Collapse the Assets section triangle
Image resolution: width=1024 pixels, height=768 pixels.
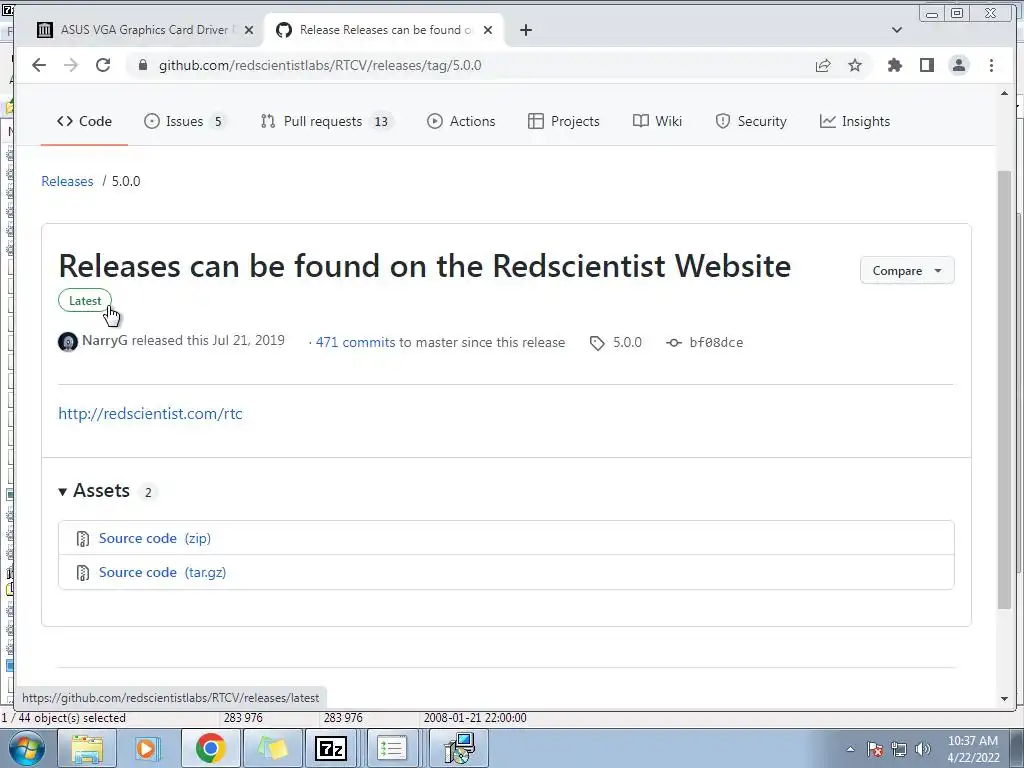(63, 492)
